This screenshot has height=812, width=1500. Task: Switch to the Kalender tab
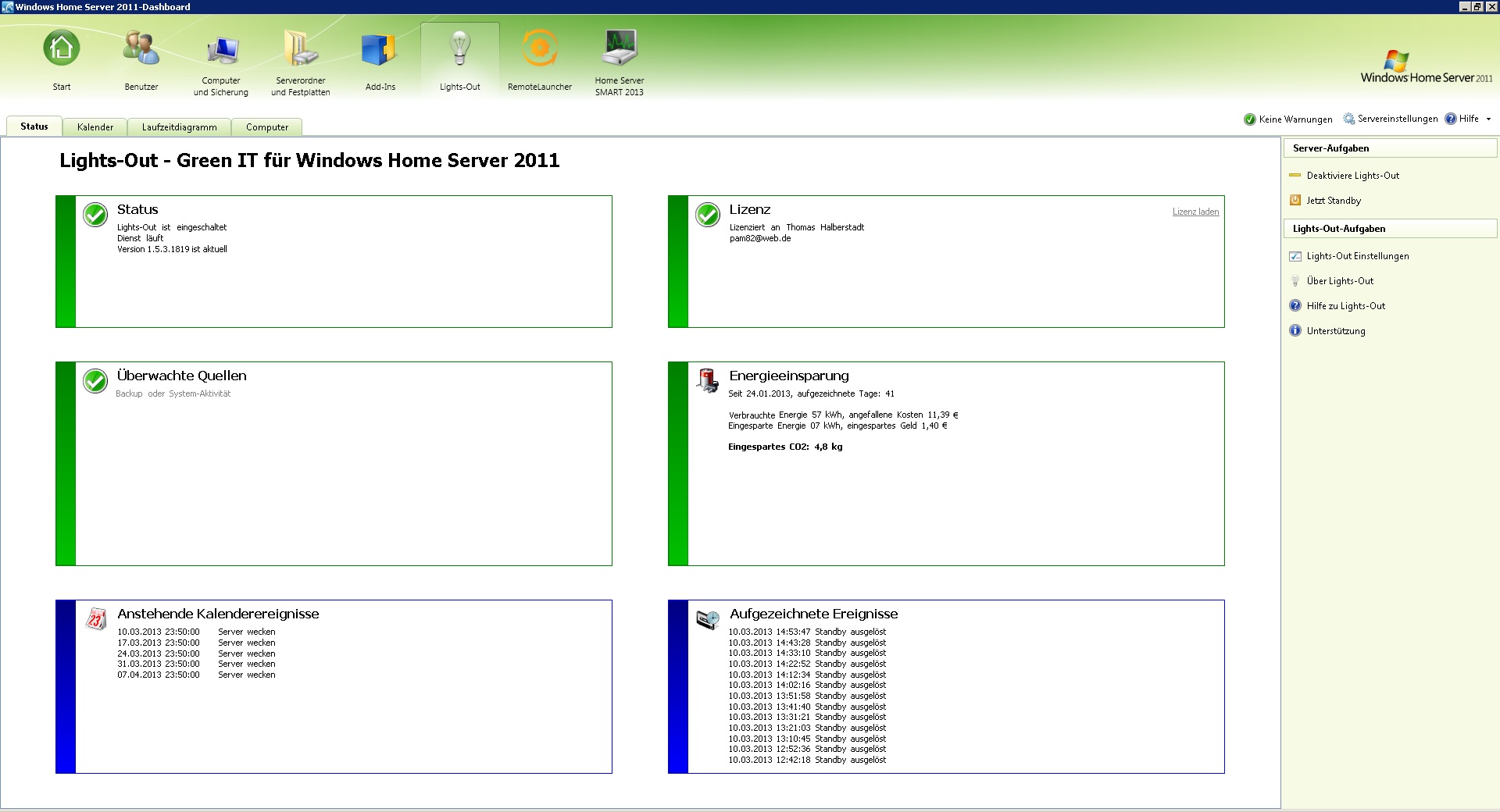pos(95,127)
